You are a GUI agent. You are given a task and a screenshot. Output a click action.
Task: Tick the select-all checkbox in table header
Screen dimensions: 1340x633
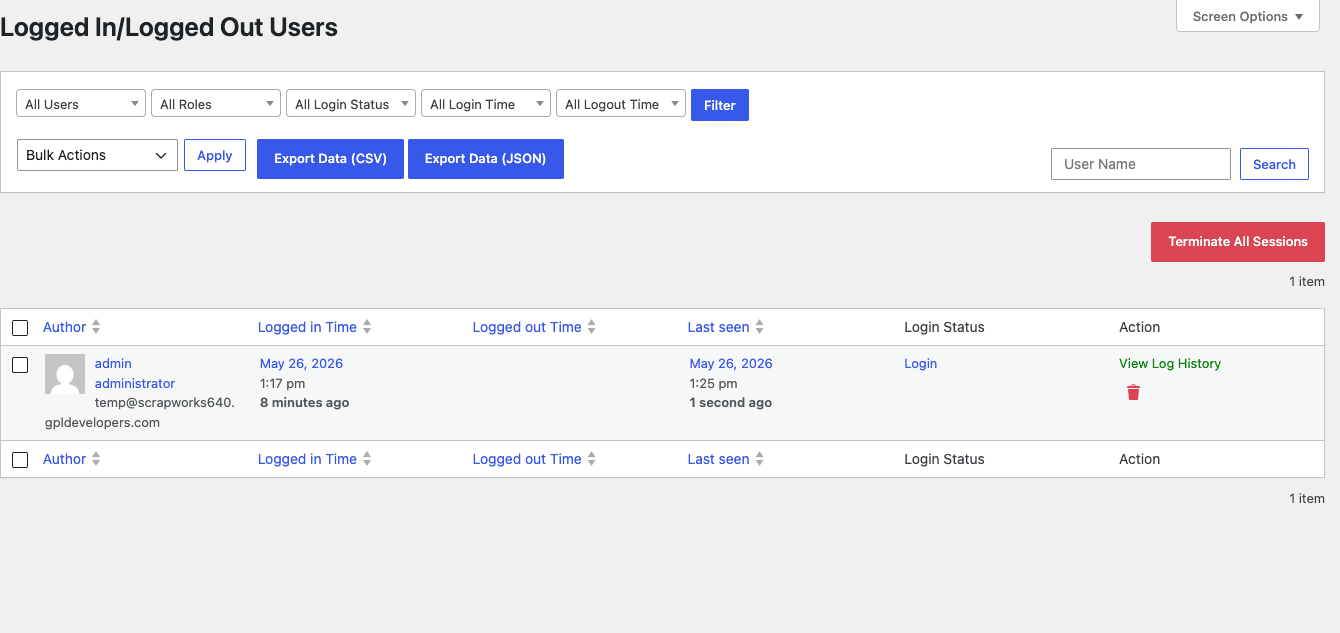(20, 328)
